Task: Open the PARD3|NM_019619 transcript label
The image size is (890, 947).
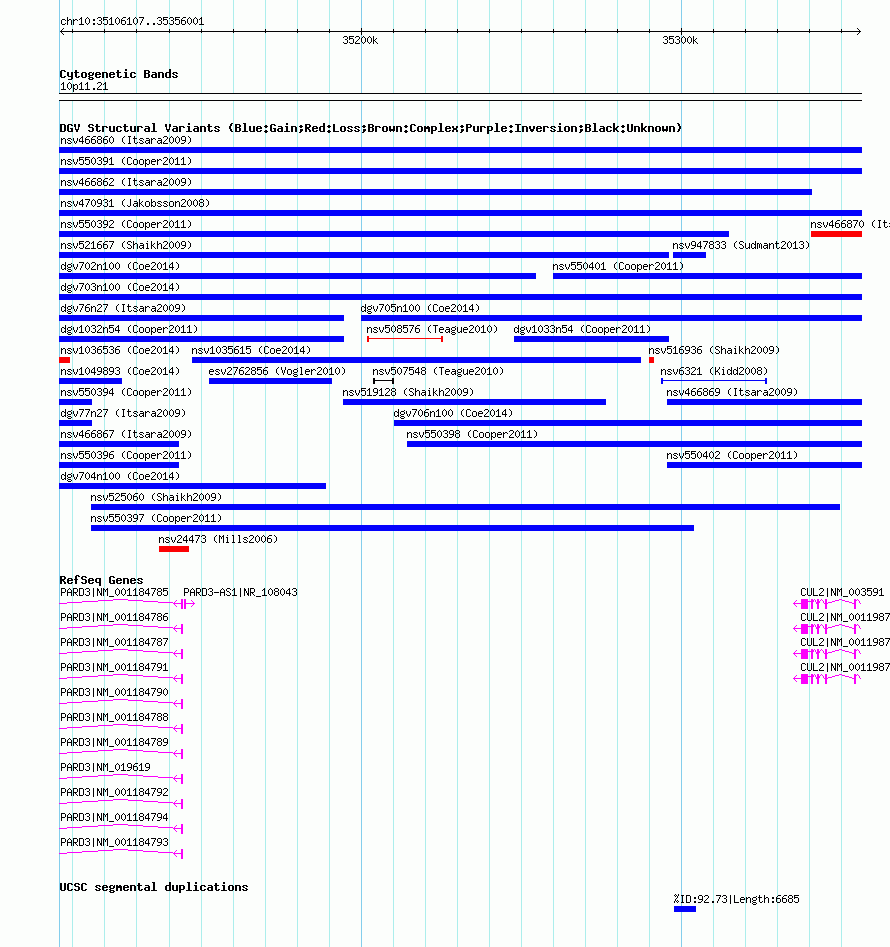Action: (x=105, y=768)
